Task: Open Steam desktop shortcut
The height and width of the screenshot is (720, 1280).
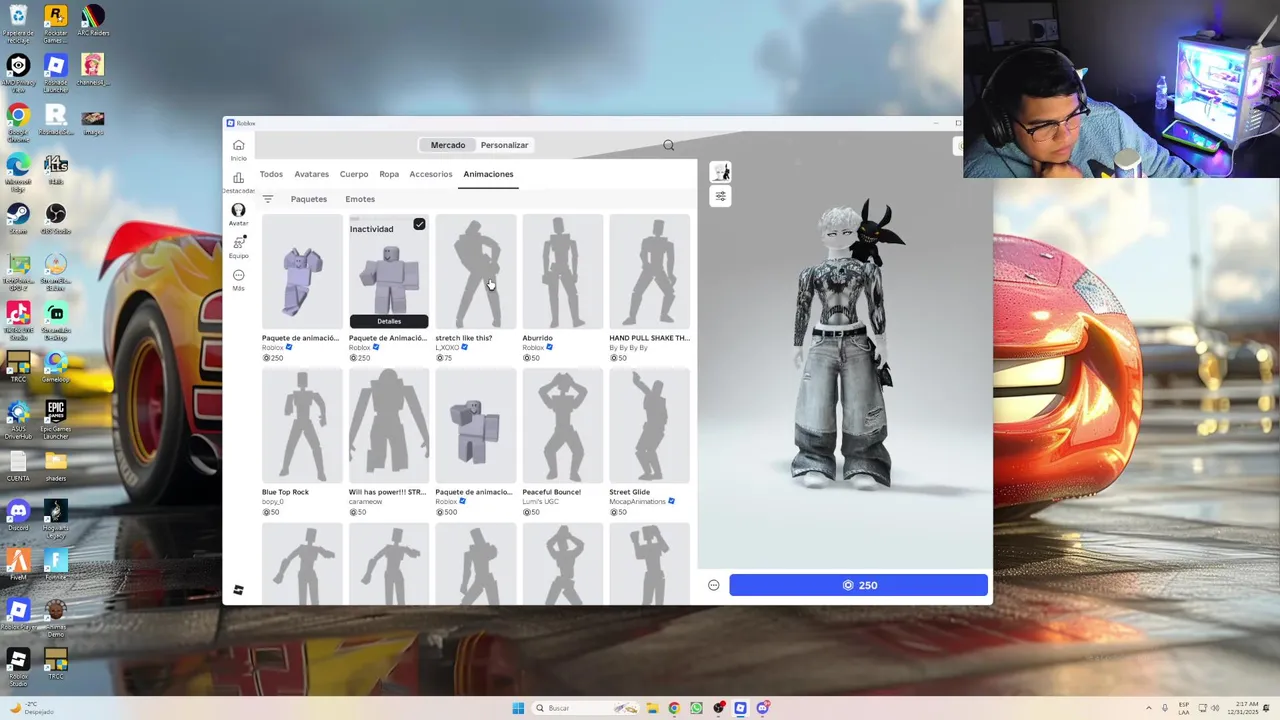Action: 18,219
